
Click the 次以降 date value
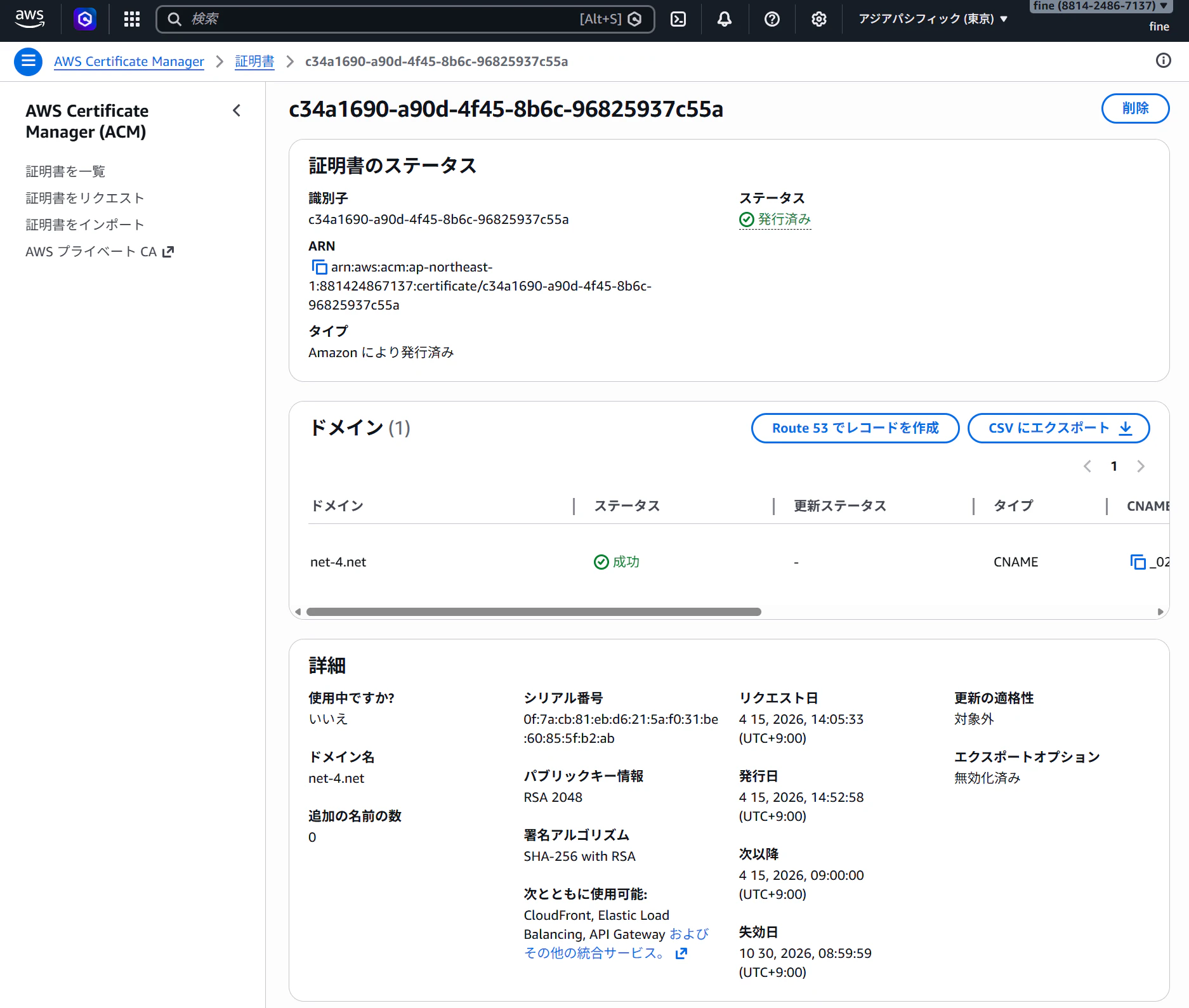801,885
